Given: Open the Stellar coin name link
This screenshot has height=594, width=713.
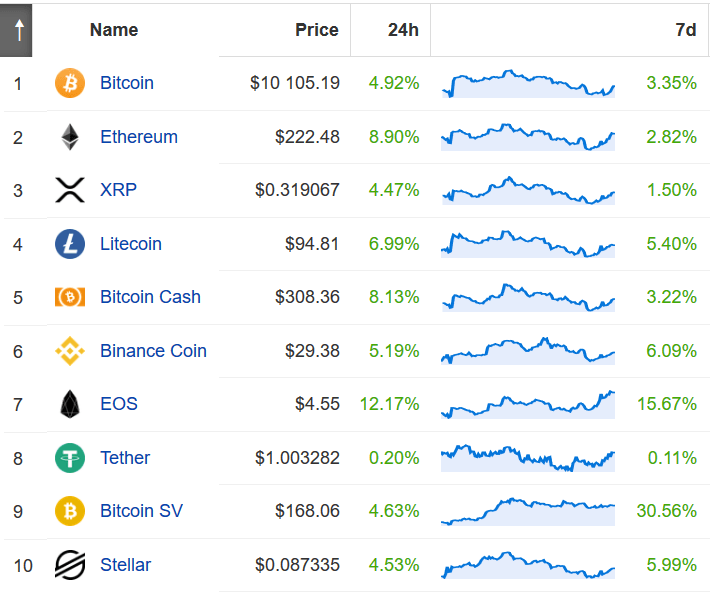Looking at the screenshot, I should (126, 565).
